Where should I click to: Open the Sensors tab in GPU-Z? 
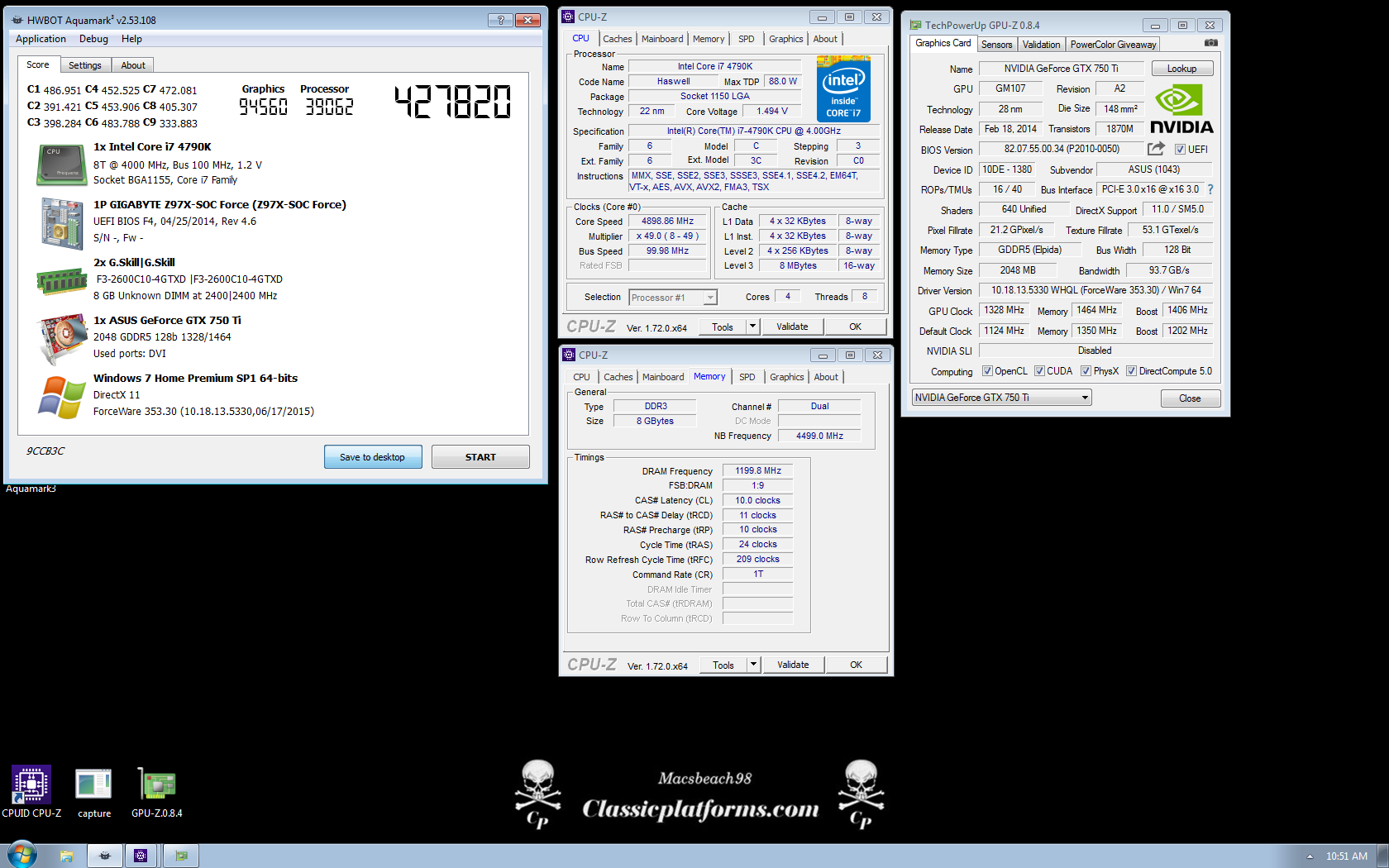pyautogui.click(x=996, y=45)
